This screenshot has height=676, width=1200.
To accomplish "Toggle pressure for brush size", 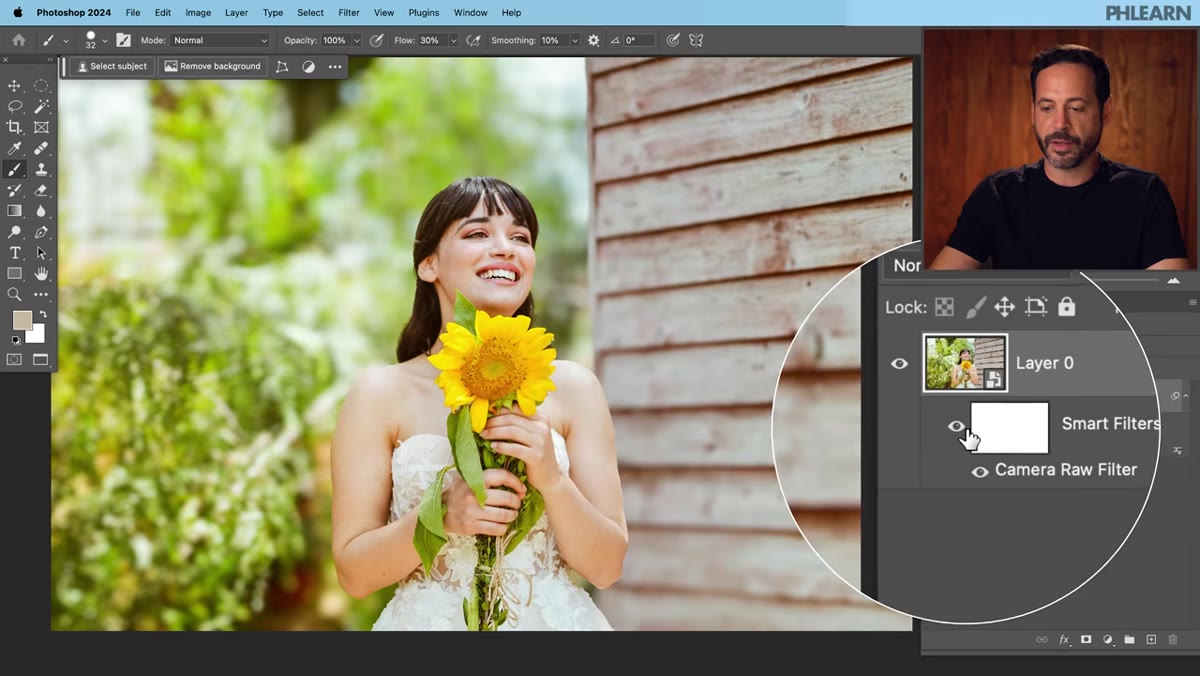I will tap(673, 40).
